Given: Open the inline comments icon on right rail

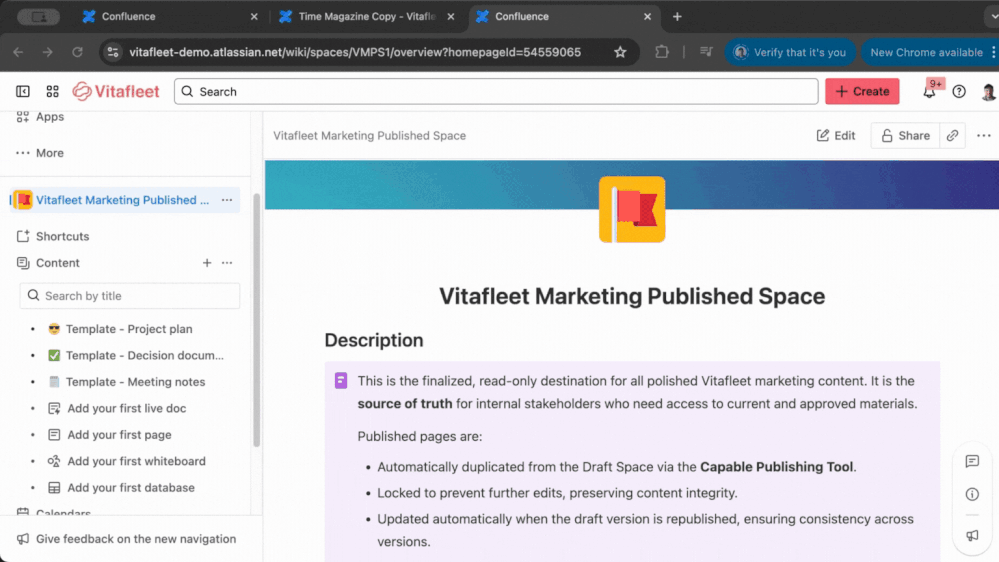Looking at the screenshot, I should click(972, 461).
